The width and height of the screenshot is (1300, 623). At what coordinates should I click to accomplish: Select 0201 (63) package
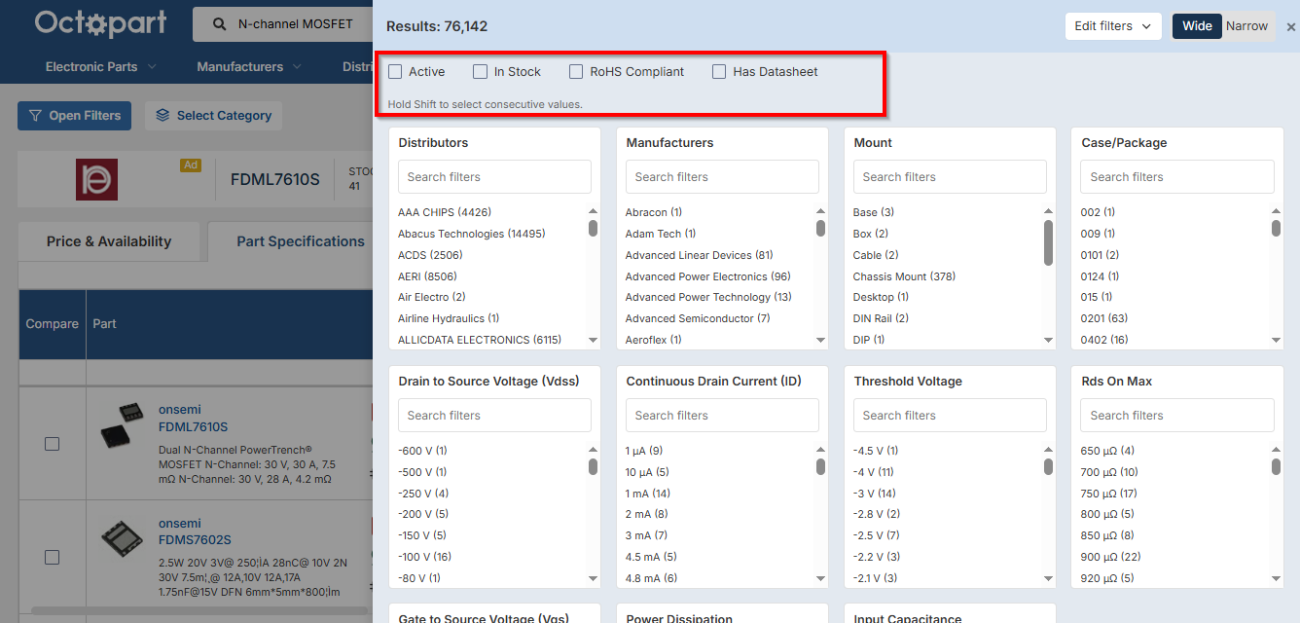1104,319
